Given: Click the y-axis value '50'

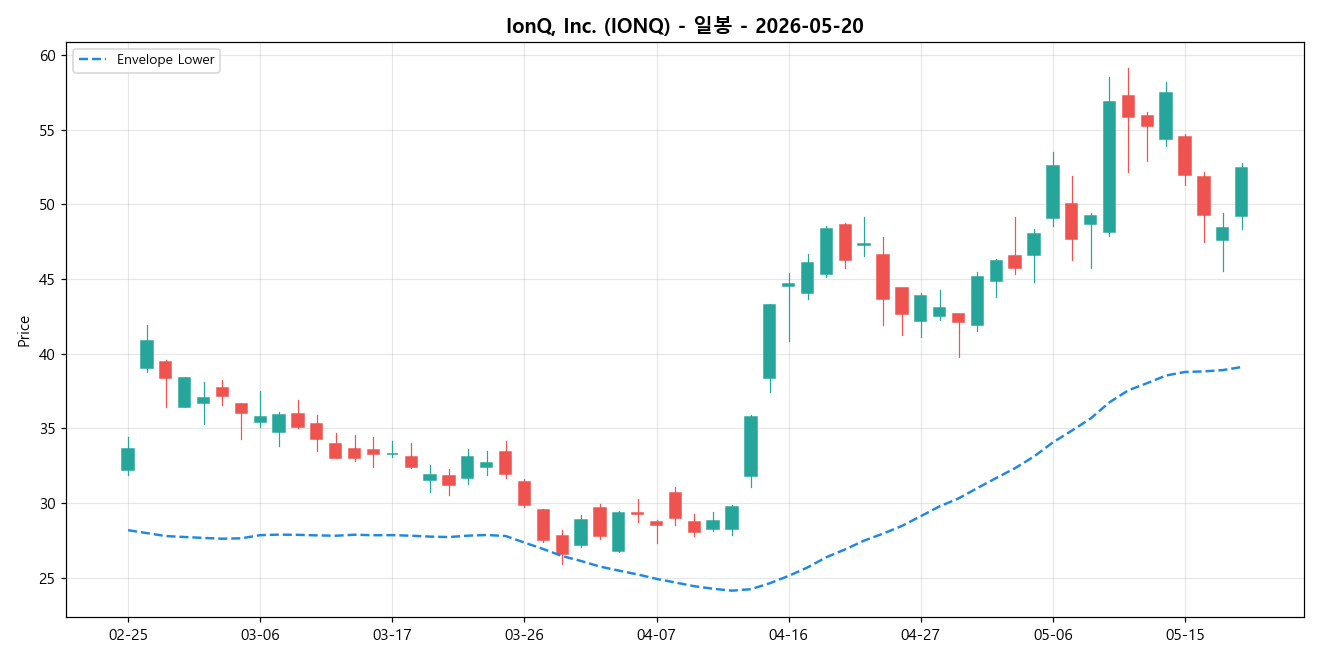Looking at the screenshot, I should tap(50, 205).
